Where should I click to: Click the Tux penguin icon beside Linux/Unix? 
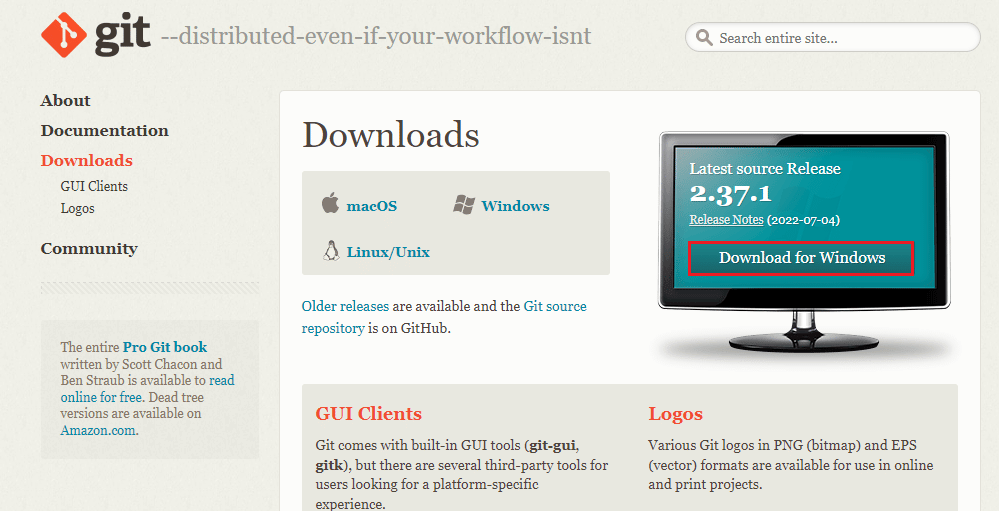pyautogui.click(x=331, y=251)
